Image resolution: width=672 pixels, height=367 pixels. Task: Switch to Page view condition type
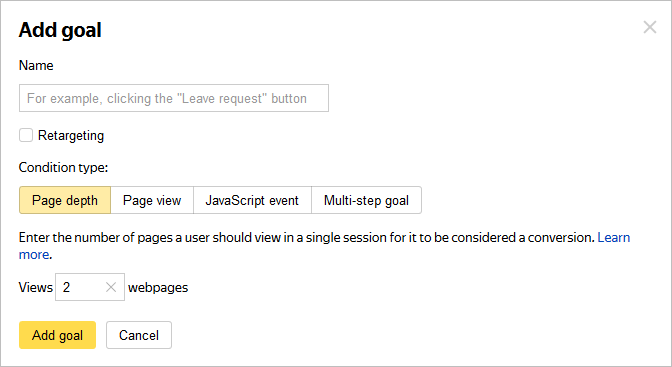152,200
